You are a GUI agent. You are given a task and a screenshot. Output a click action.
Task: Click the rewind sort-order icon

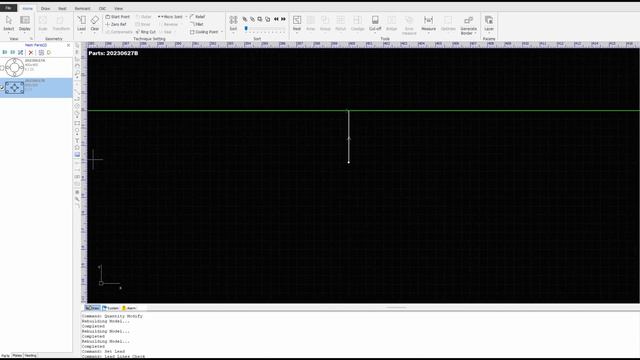(x=276, y=19)
